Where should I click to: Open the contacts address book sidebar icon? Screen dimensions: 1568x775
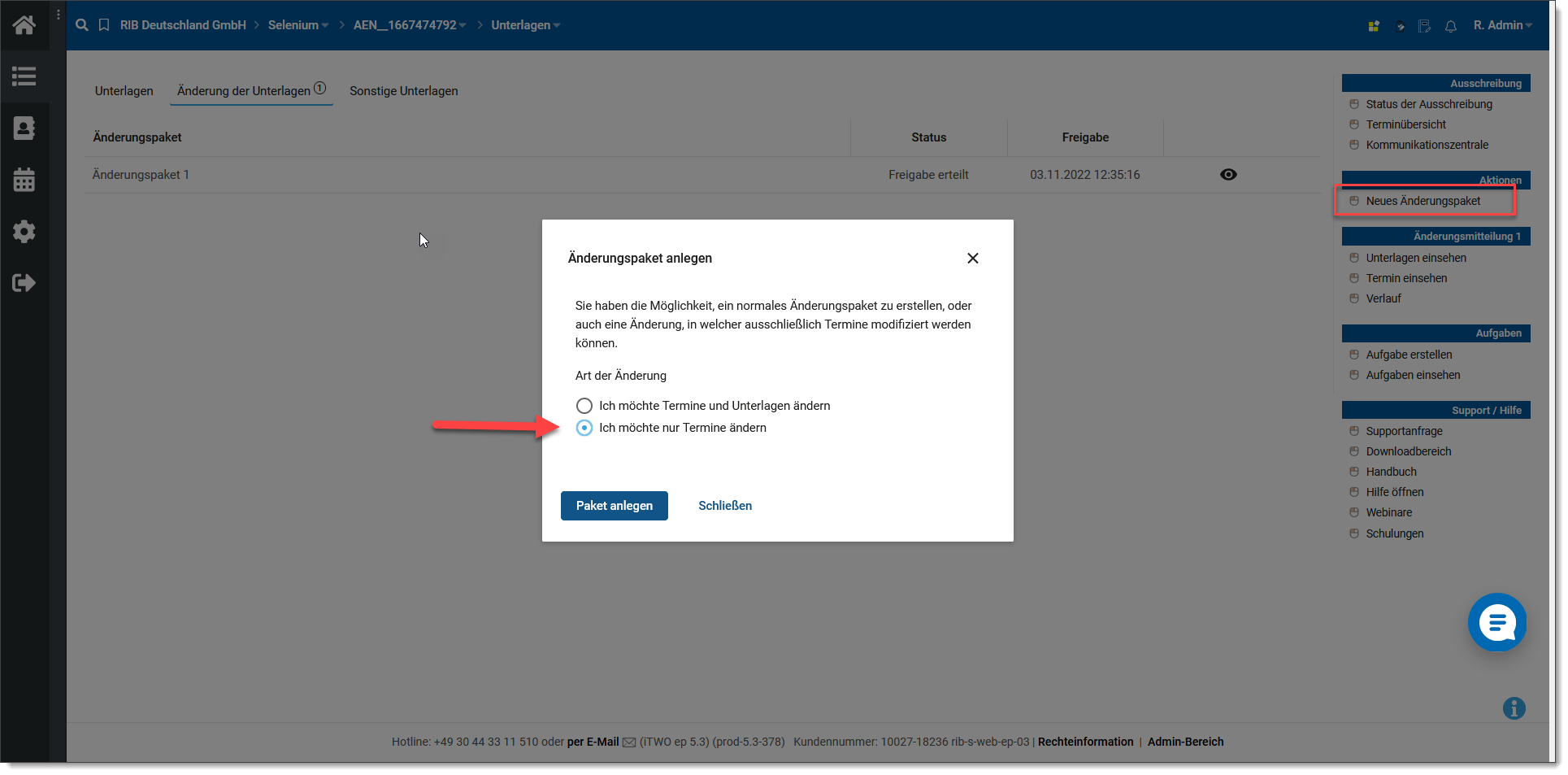tap(24, 128)
